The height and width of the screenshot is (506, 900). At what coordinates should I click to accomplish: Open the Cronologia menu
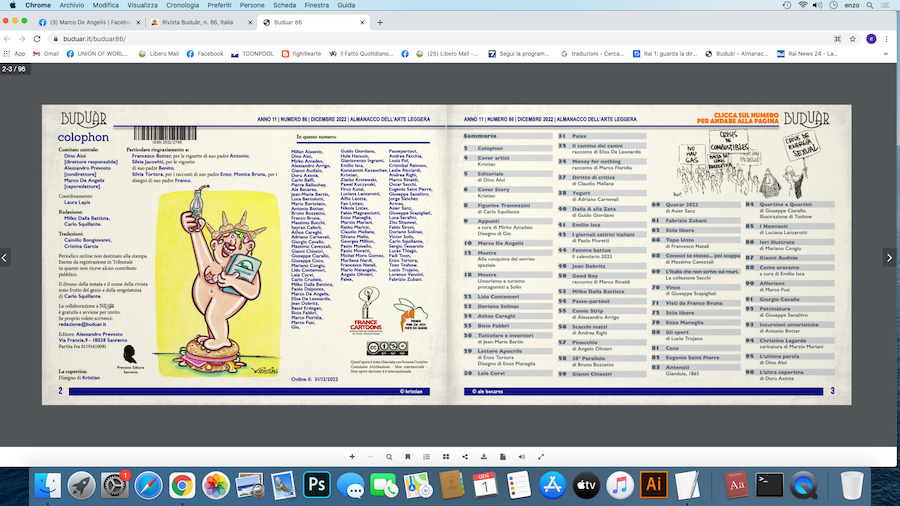183,5
